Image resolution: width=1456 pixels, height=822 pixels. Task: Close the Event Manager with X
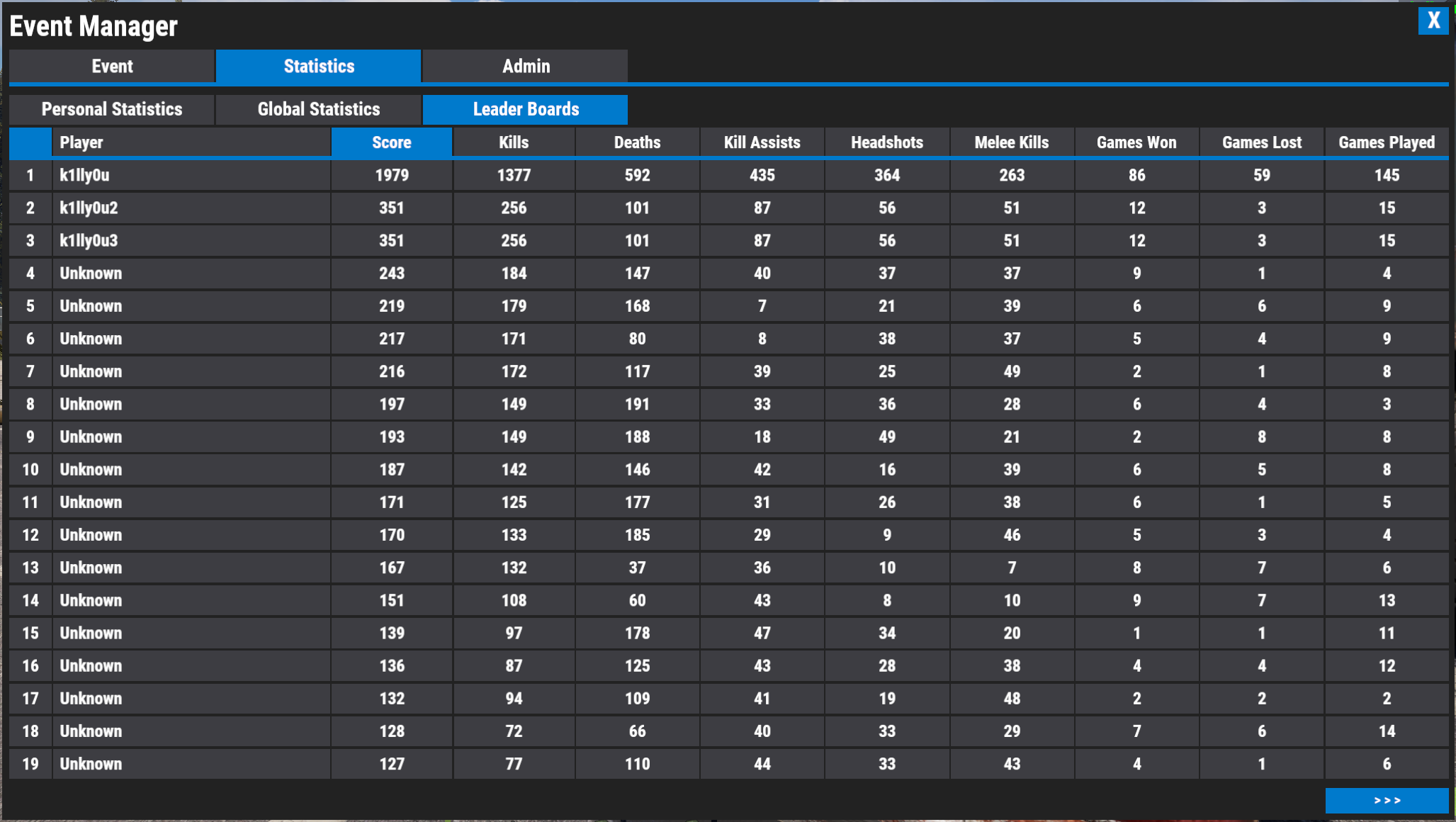(1433, 21)
